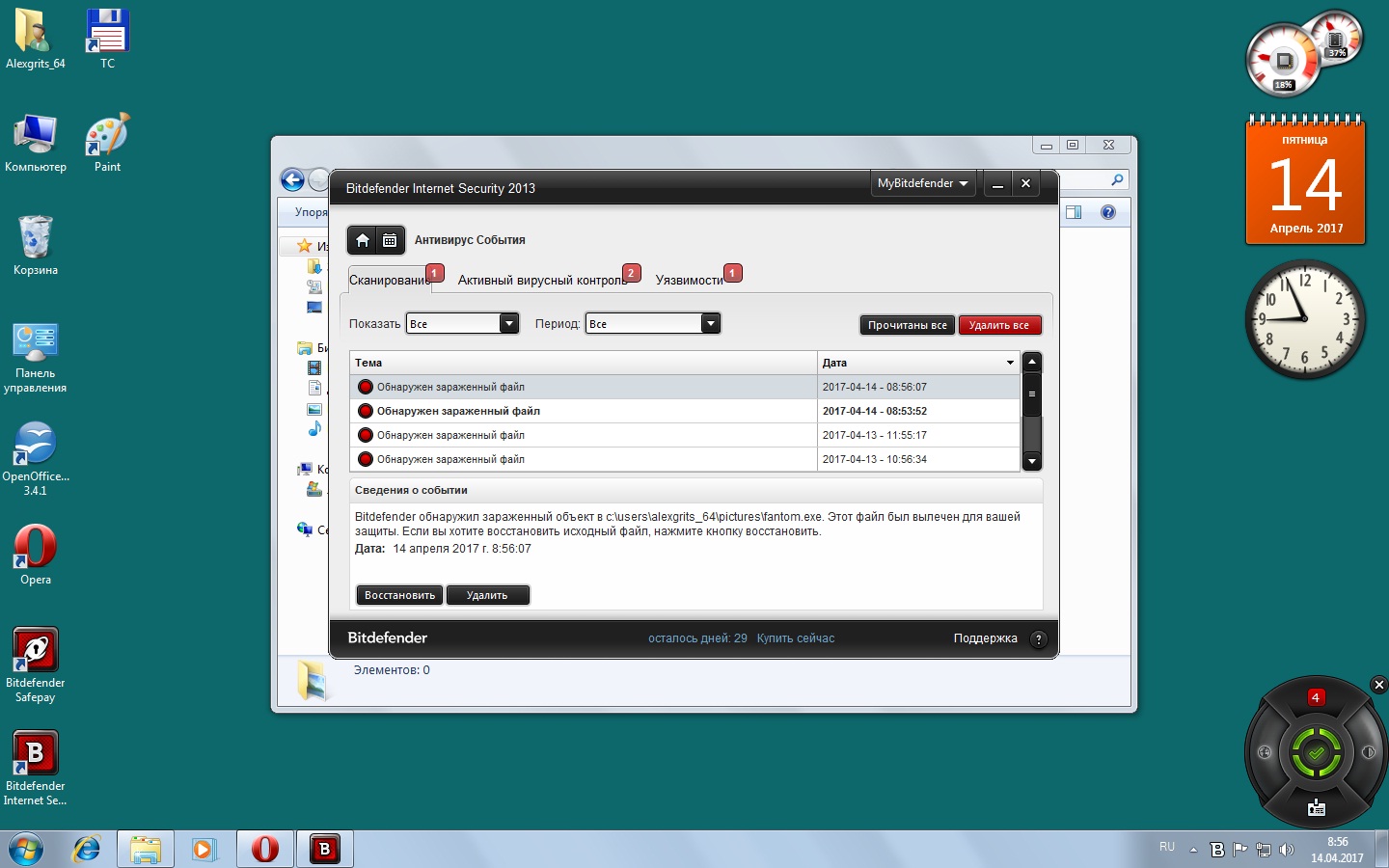Toggle the preview pane icon in Explorer
This screenshot has width=1389, height=868.
(1074, 212)
